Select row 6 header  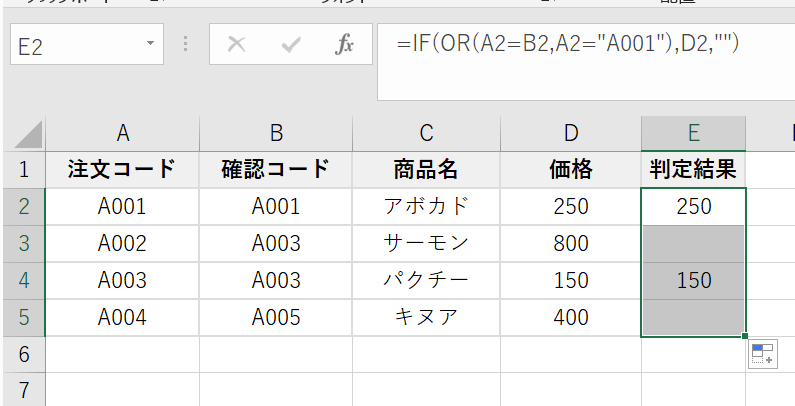[24, 354]
